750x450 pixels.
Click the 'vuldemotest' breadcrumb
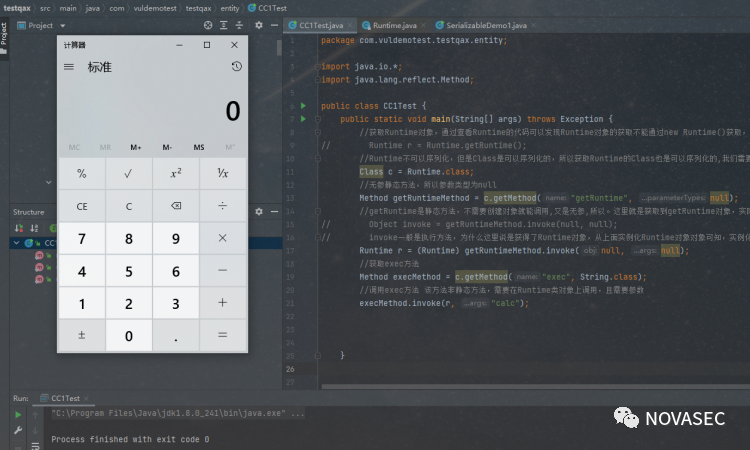click(154, 8)
